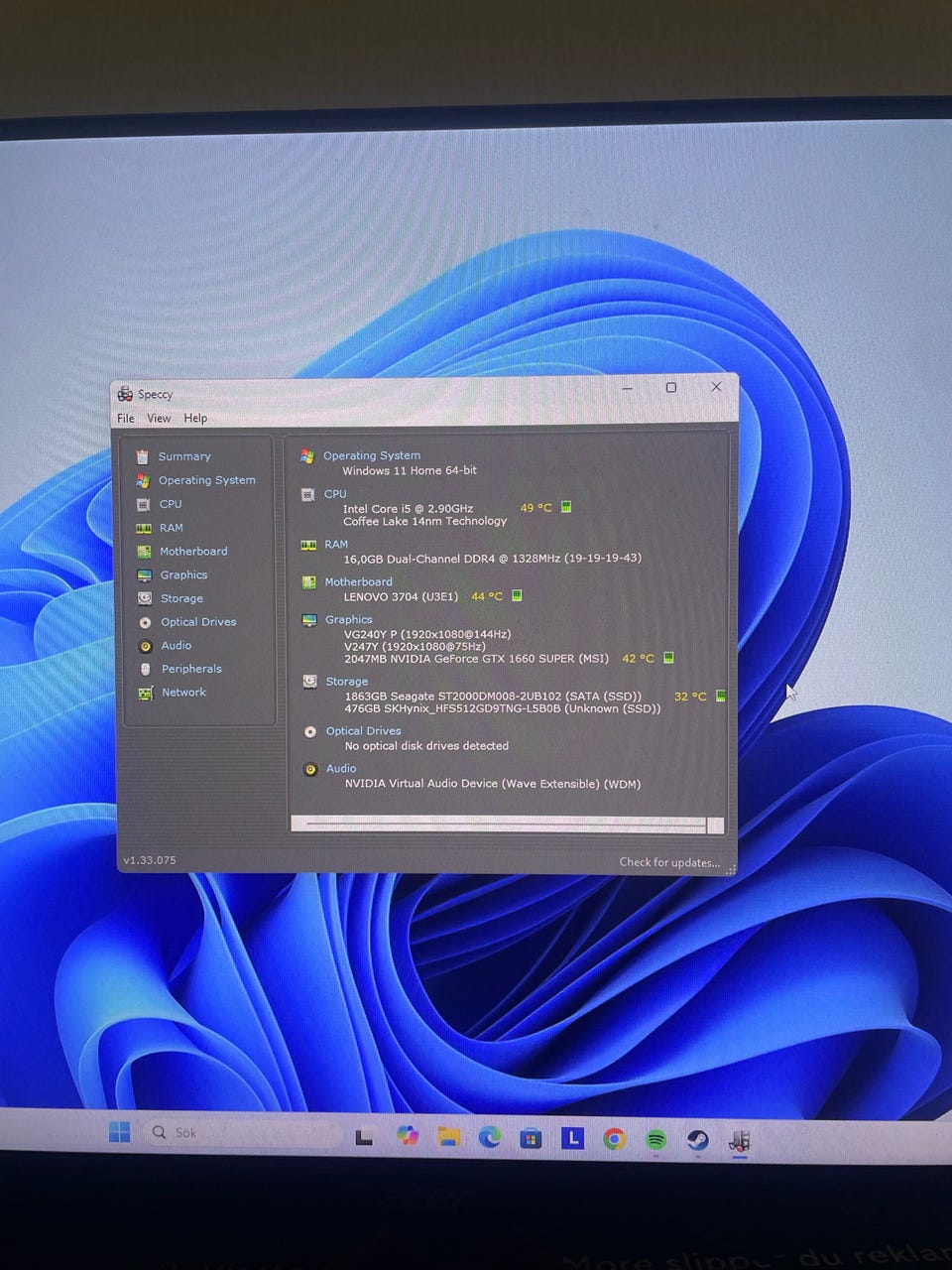This screenshot has height=1270, width=952.
Task: Select Motherboard in the left sidebar
Action: pyautogui.click(x=192, y=552)
